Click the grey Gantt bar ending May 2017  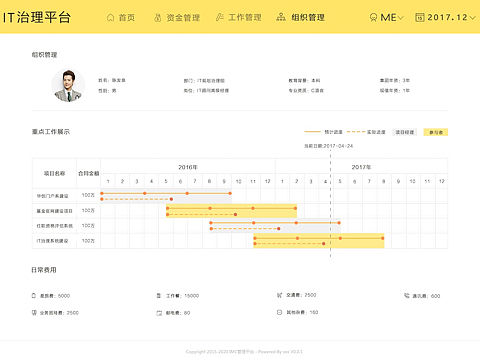click(x=275, y=226)
